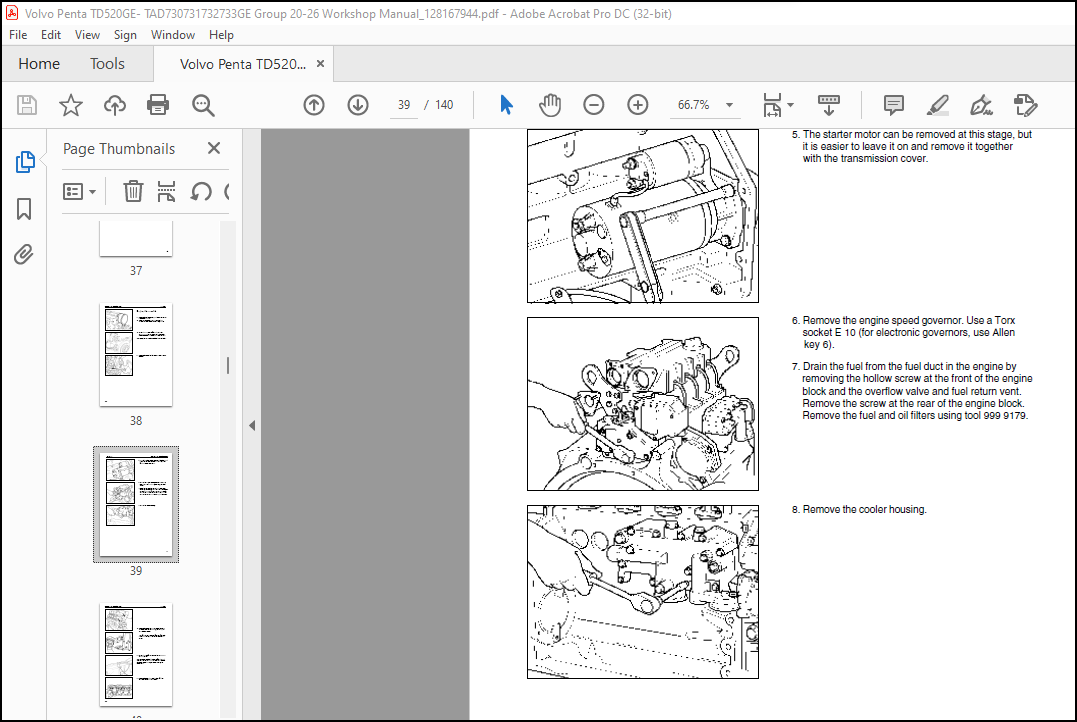Screen dimensions: 1077x722
Task: Open the File menu
Action: (18, 34)
